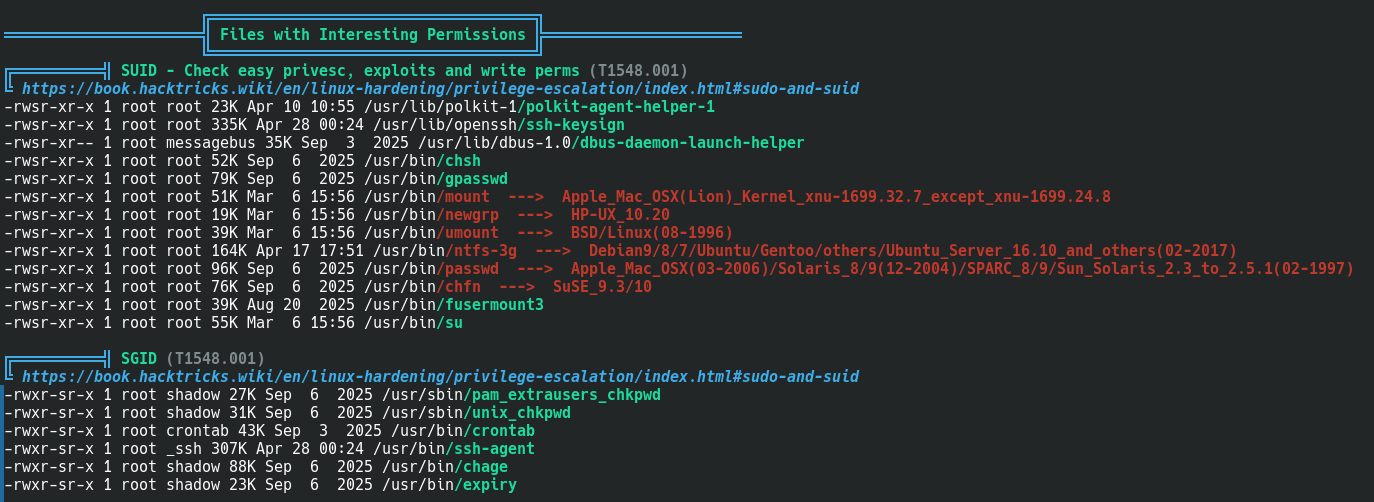Click the red /usr/bin/passwd path

(431, 269)
